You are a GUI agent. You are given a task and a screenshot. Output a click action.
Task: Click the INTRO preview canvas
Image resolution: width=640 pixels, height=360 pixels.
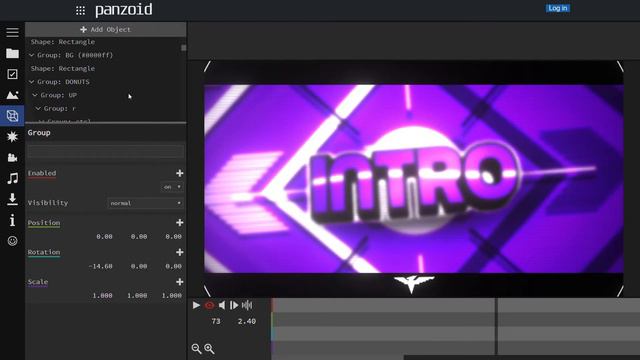413,179
